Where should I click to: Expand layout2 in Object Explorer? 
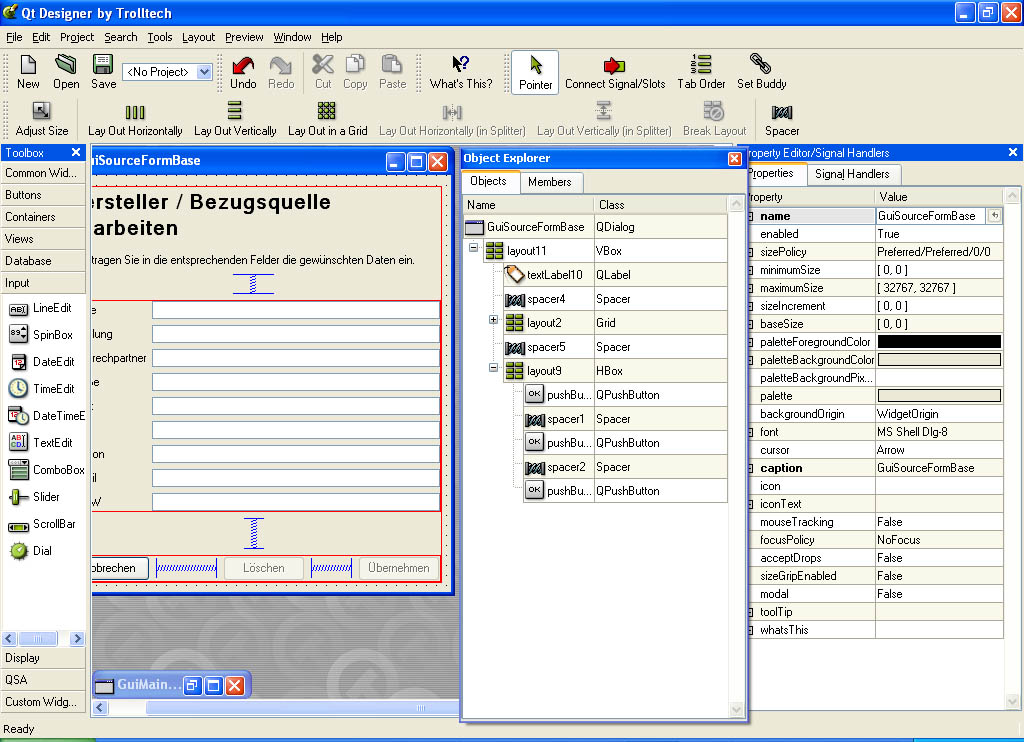point(493,319)
